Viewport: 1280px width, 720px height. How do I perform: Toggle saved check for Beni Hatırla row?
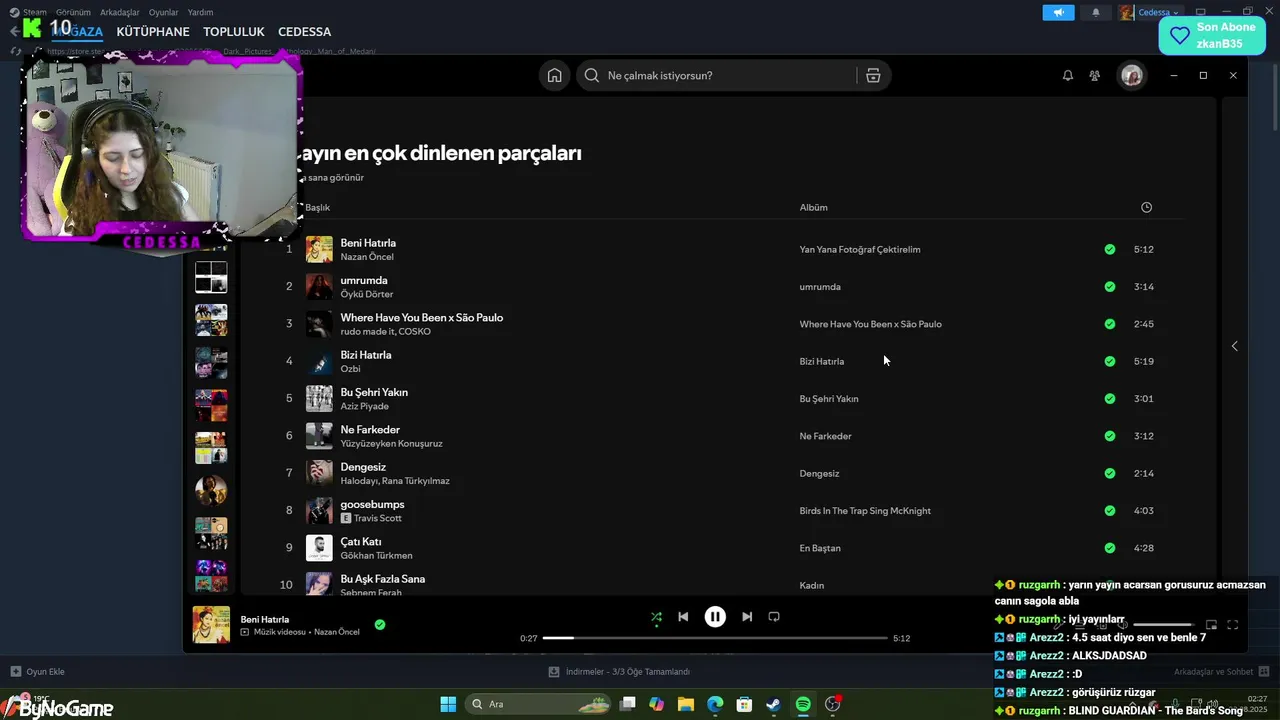coord(1110,249)
